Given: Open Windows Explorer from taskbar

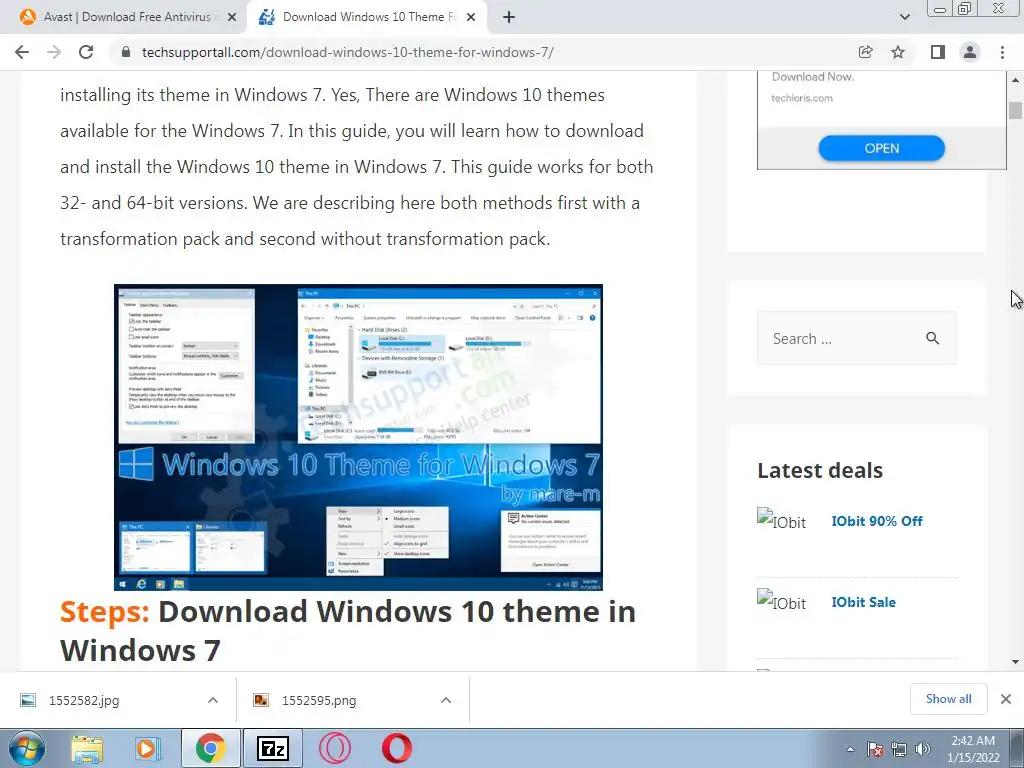Looking at the screenshot, I should 87,748.
